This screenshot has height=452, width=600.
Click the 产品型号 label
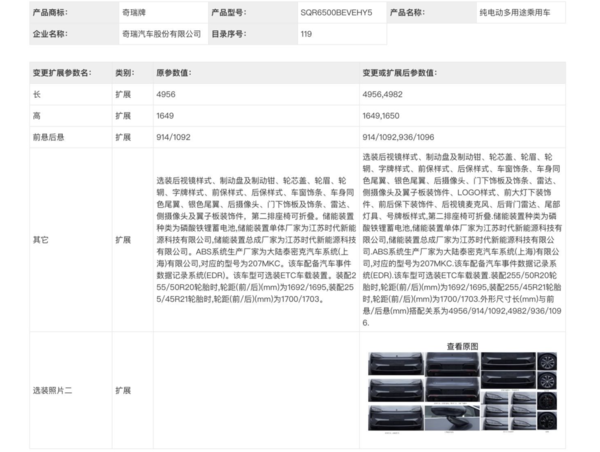[229, 13]
